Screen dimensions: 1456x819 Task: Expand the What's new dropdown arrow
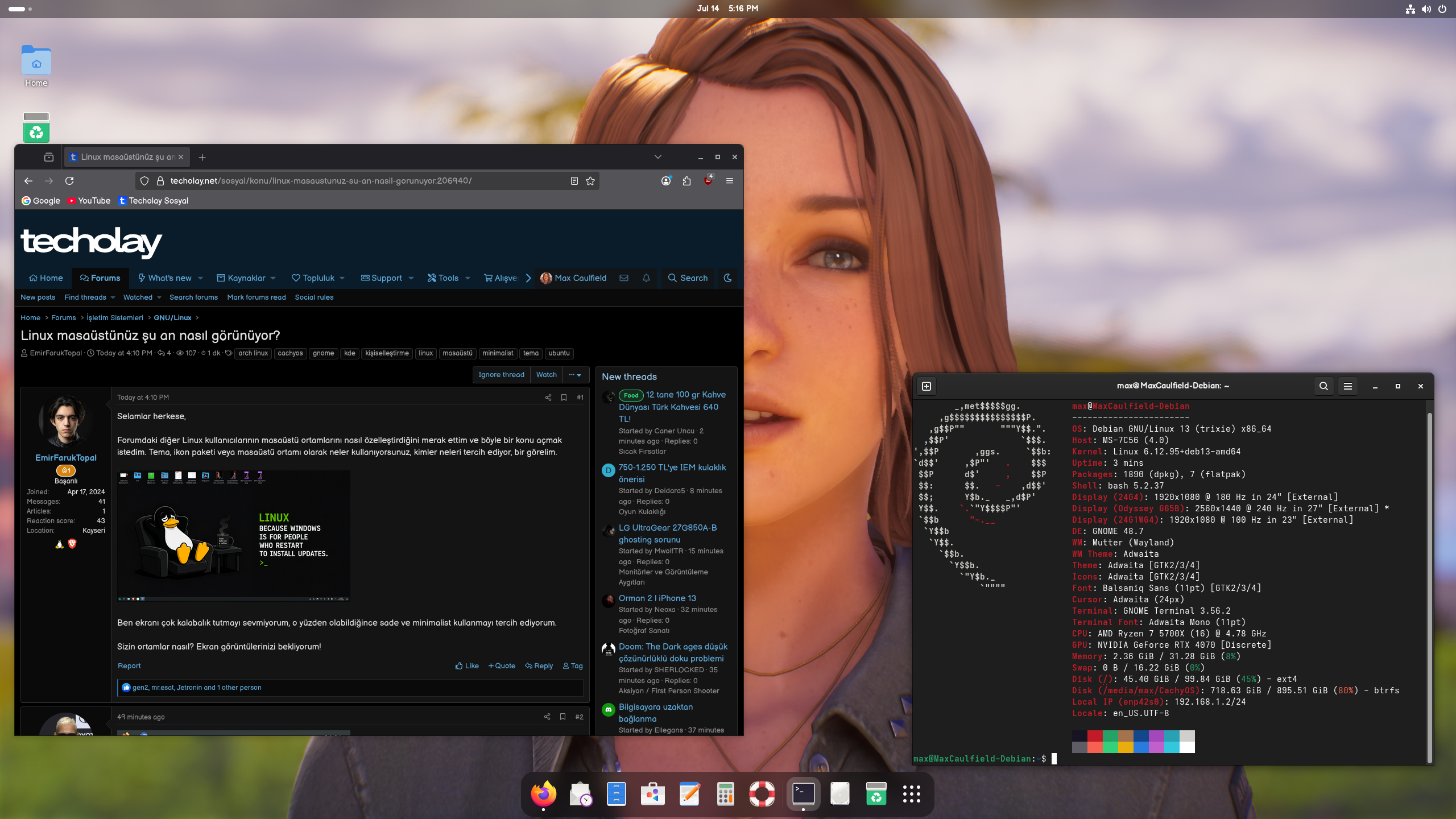(201, 278)
